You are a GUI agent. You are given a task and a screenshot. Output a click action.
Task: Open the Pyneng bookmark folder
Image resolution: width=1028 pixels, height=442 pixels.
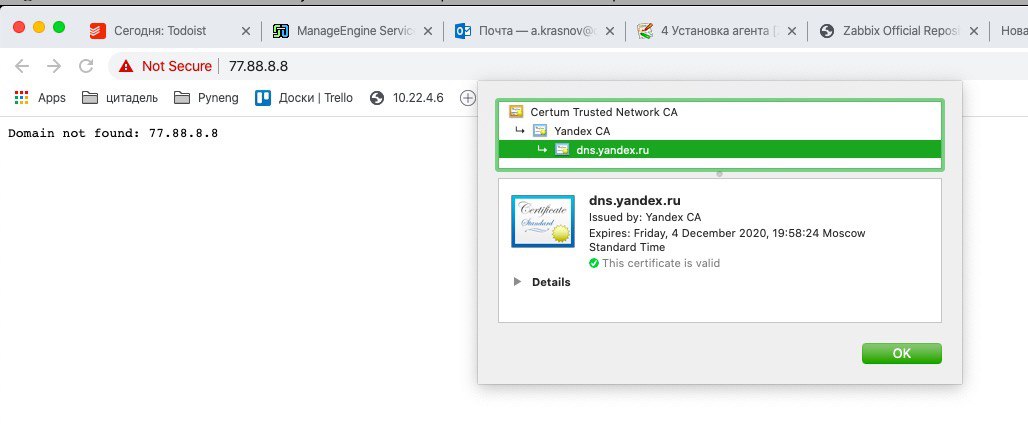point(206,98)
